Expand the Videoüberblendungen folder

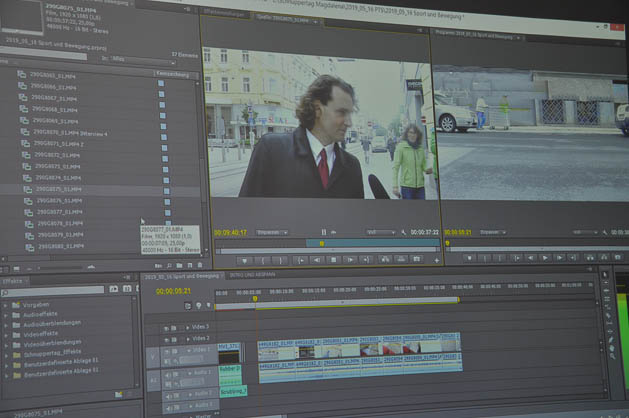click(x=6, y=345)
